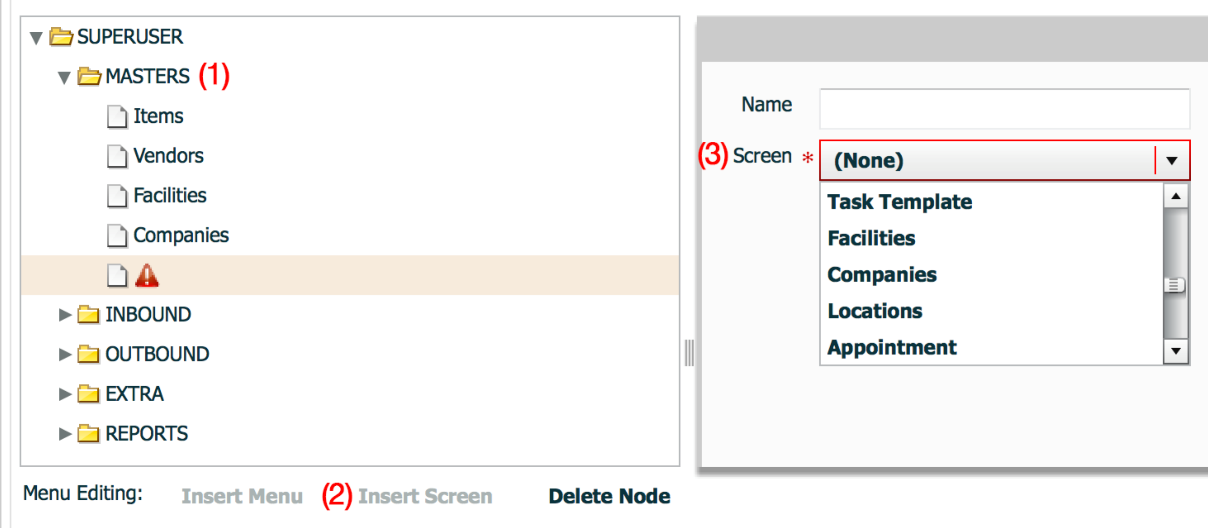Viewport: 1208px width, 528px height.
Task: Collapse the SUPERUSER tree node
Action: pos(37,38)
